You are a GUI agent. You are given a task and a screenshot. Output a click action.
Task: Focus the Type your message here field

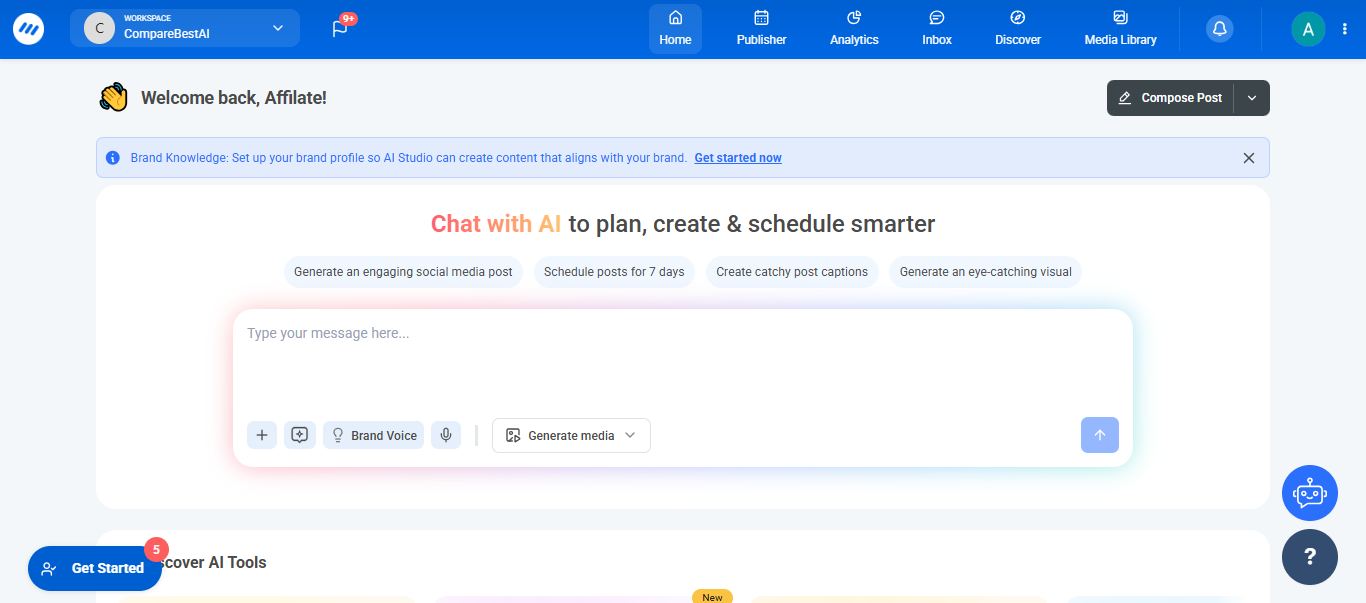682,360
